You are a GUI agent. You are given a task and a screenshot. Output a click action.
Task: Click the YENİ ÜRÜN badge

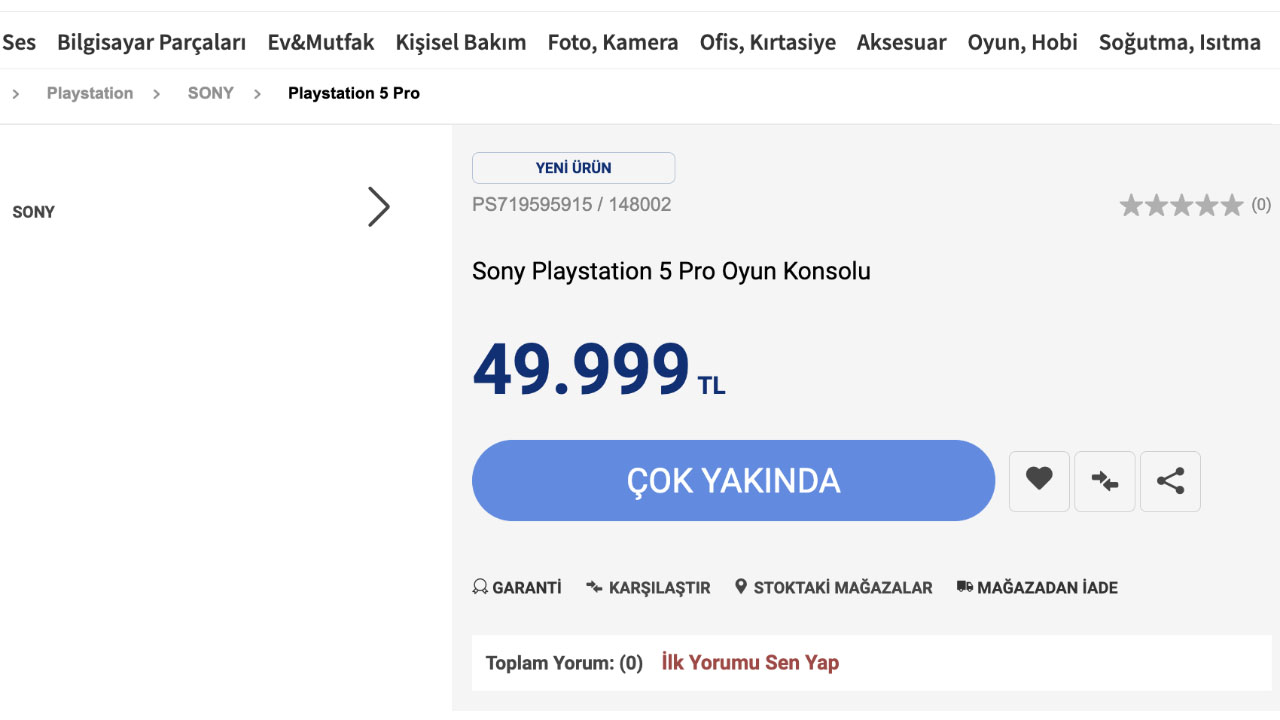[574, 168]
